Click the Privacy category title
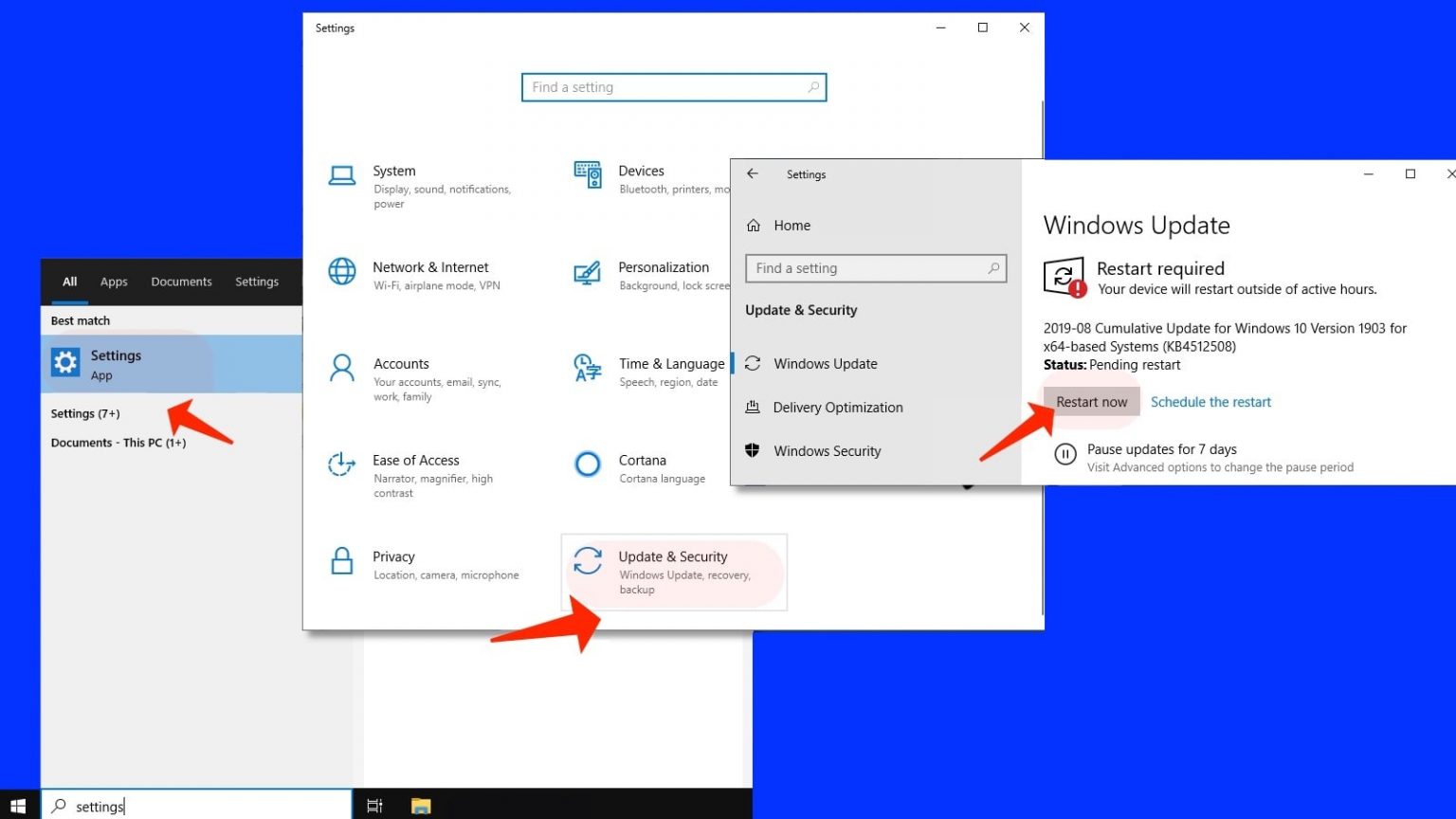Image resolution: width=1456 pixels, height=819 pixels. click(393, 556)
